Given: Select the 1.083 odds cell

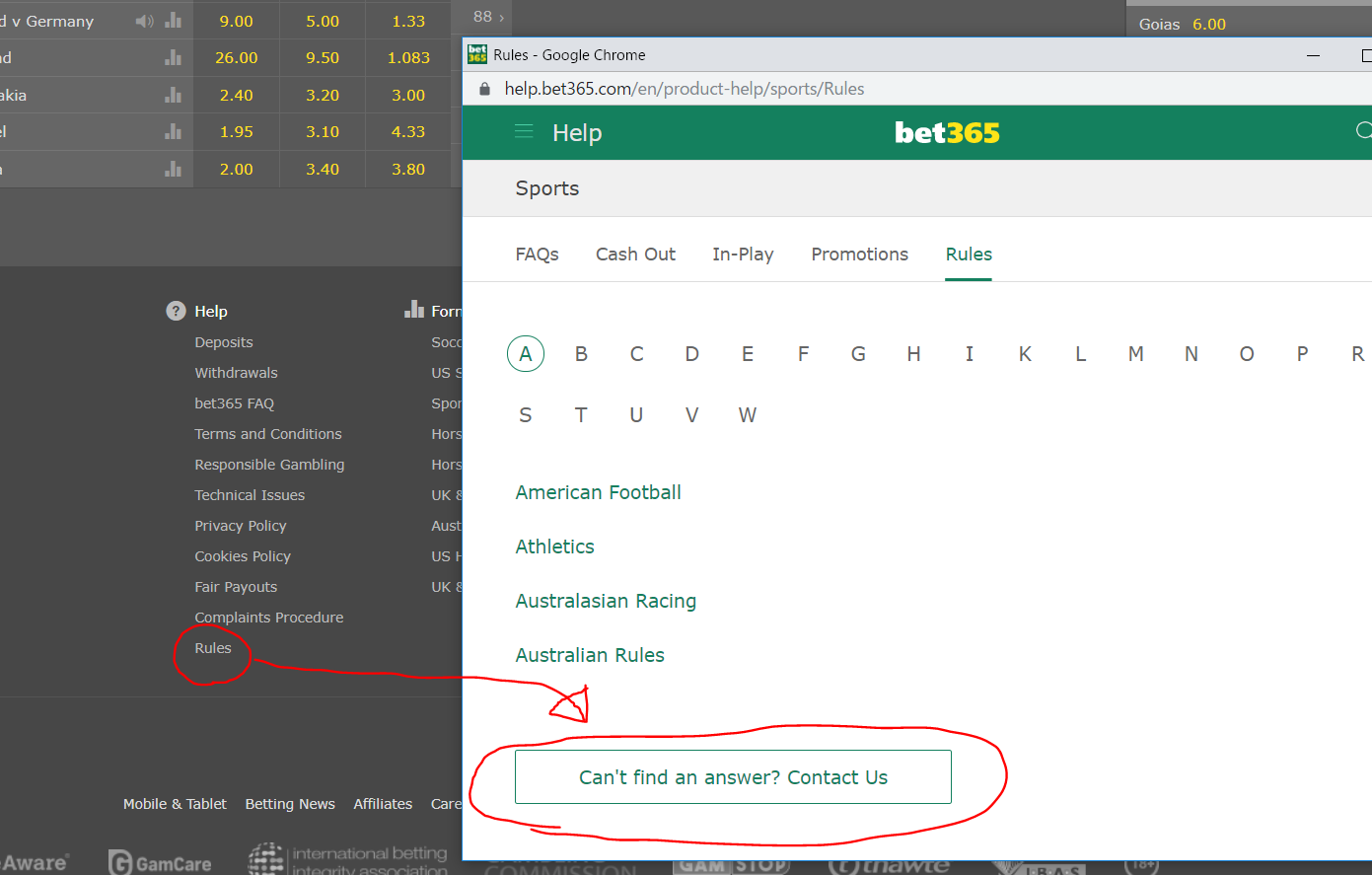Looking at the screenshot, I should (408, 57).
